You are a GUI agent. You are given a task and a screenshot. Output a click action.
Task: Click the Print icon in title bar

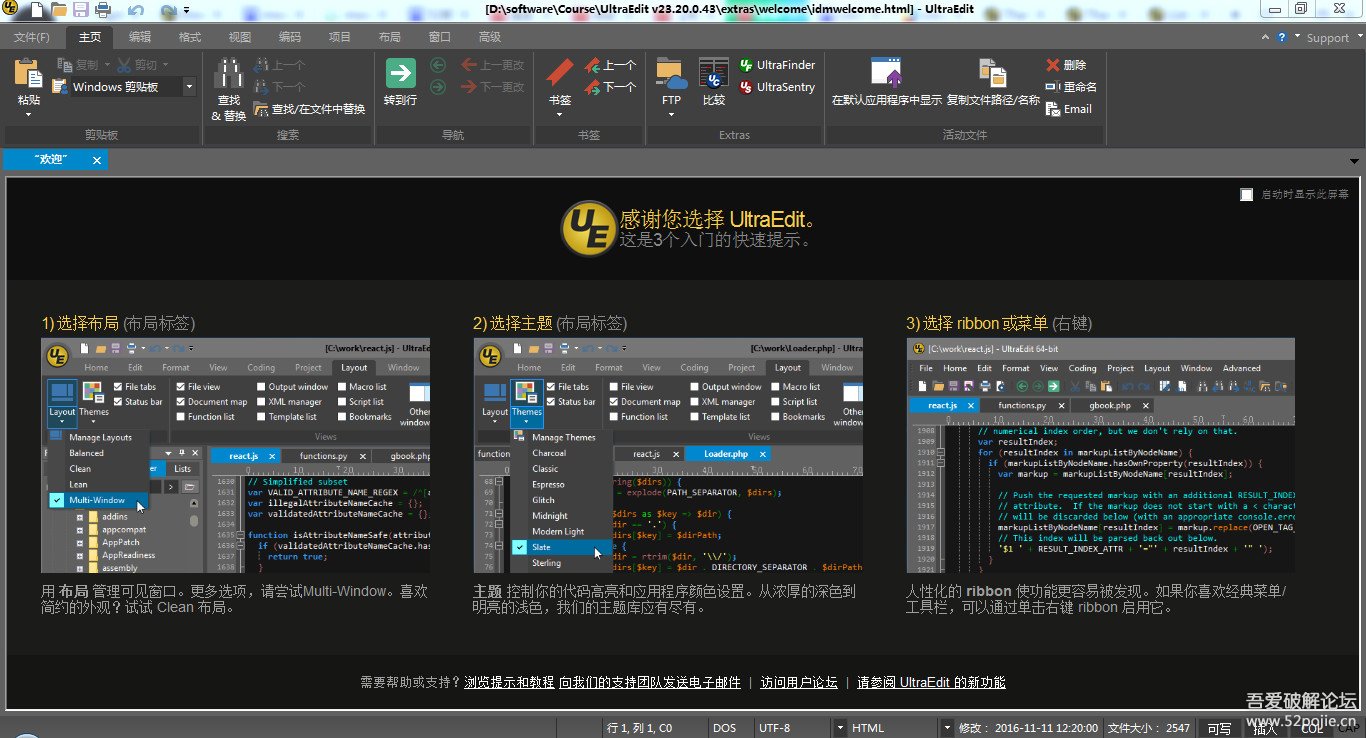[x=102, y=10]
